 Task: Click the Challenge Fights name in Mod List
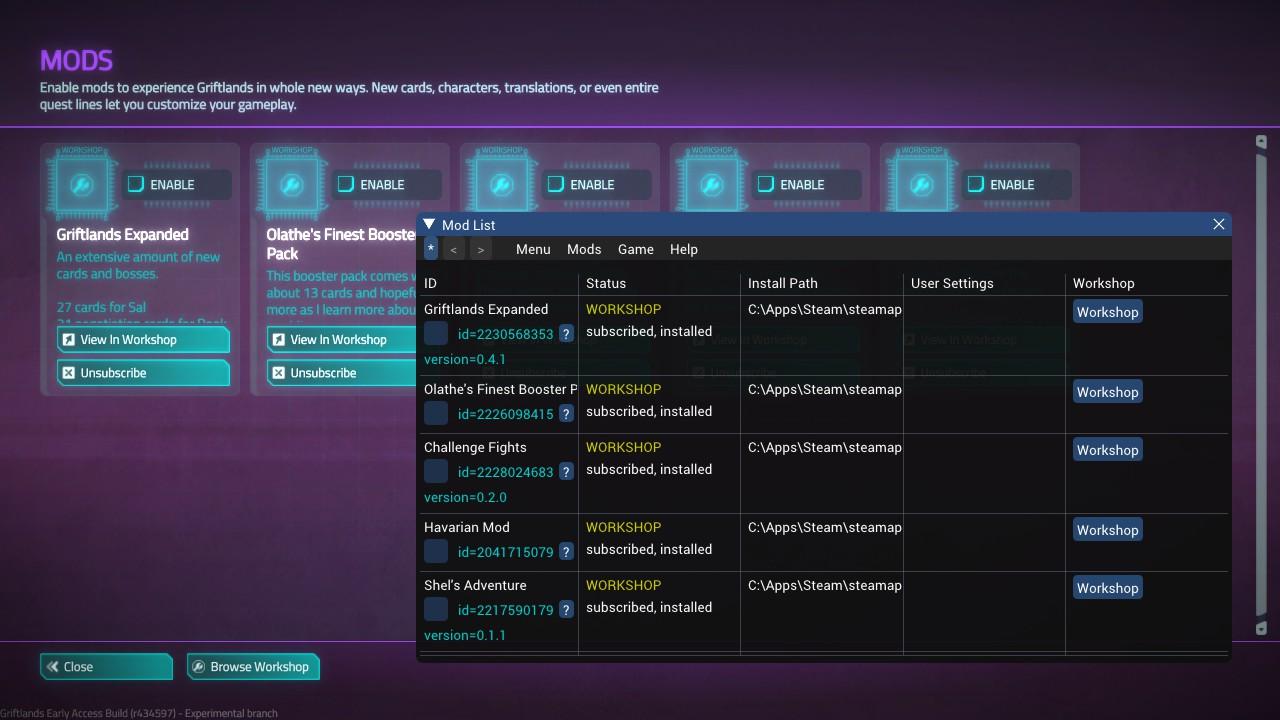(475, 447)
